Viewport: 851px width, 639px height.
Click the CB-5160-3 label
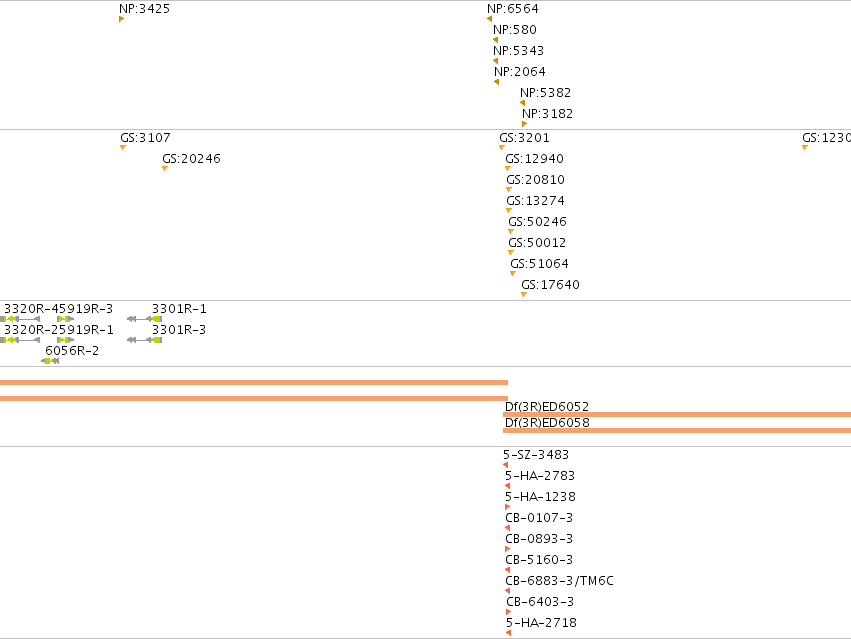coord(539,560)
